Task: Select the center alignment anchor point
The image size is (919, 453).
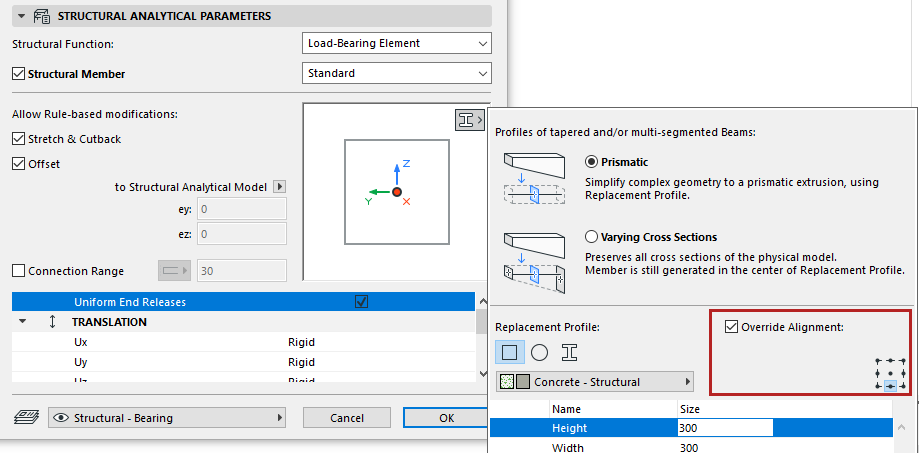Action: [890, 373]
